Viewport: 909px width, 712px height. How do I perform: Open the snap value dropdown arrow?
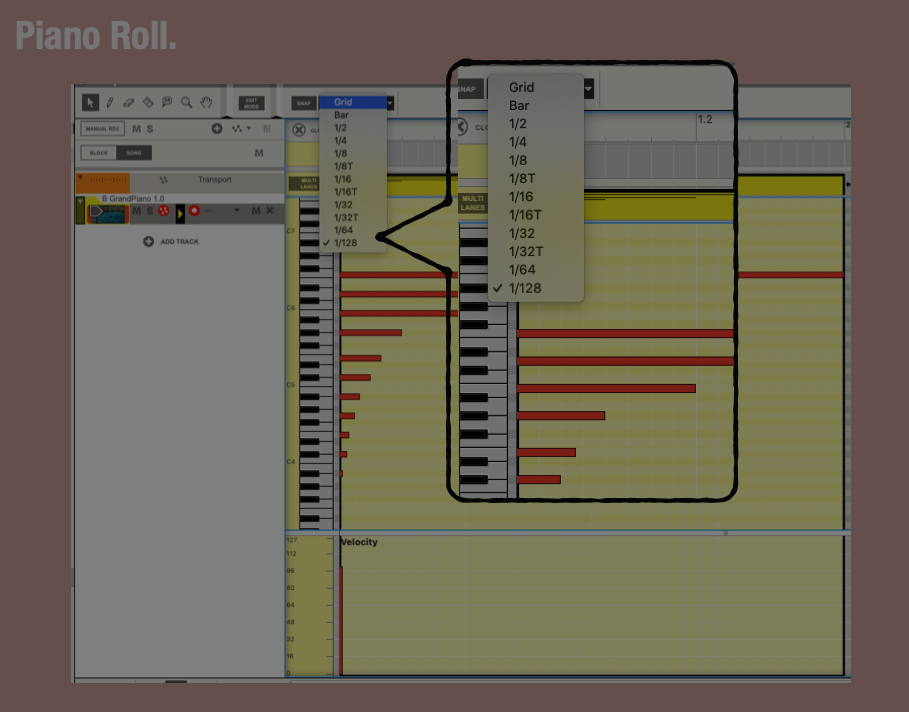pos(390,103)
